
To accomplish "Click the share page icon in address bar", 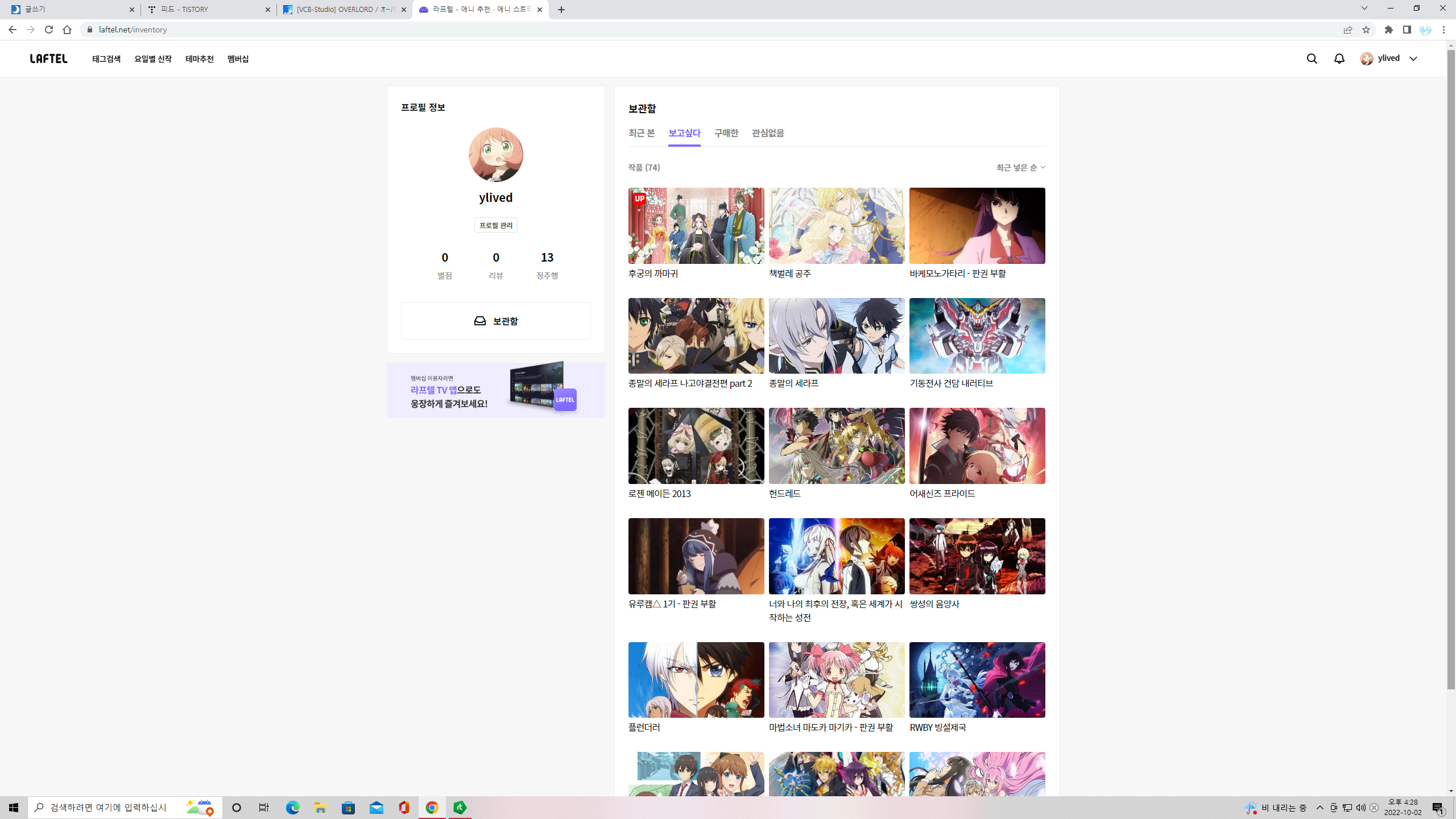I will (1348, 30).
